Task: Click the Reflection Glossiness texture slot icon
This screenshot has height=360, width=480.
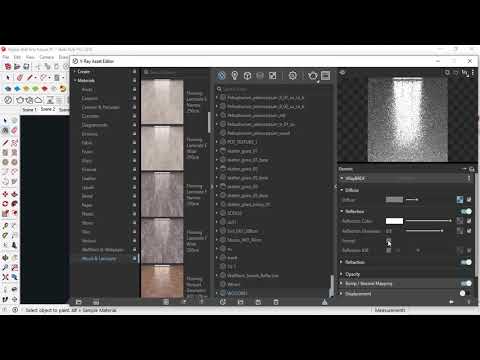Action: coord(460,231)
